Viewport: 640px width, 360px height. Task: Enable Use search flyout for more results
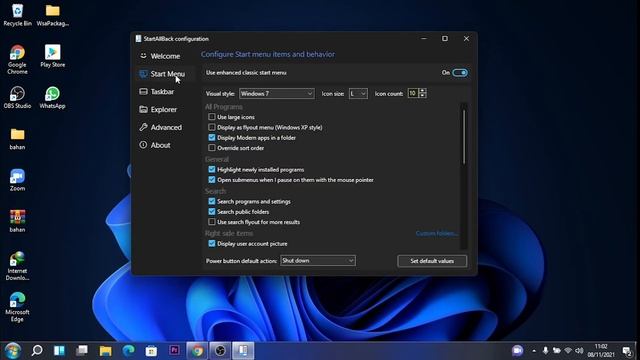coord(211,222)
